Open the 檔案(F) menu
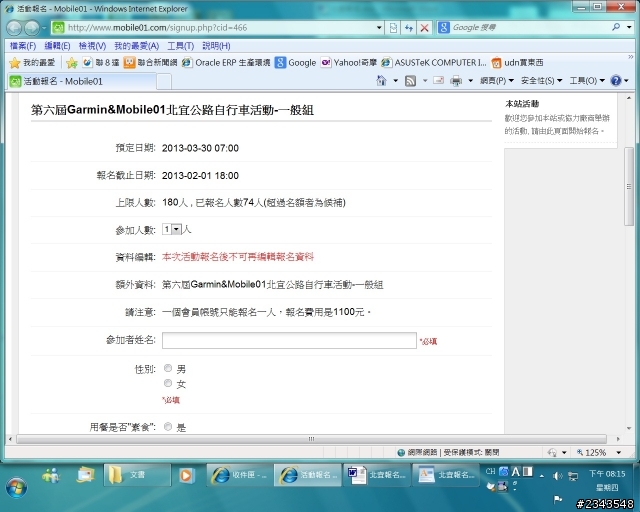640x512 pixels. tap(23, 46)
